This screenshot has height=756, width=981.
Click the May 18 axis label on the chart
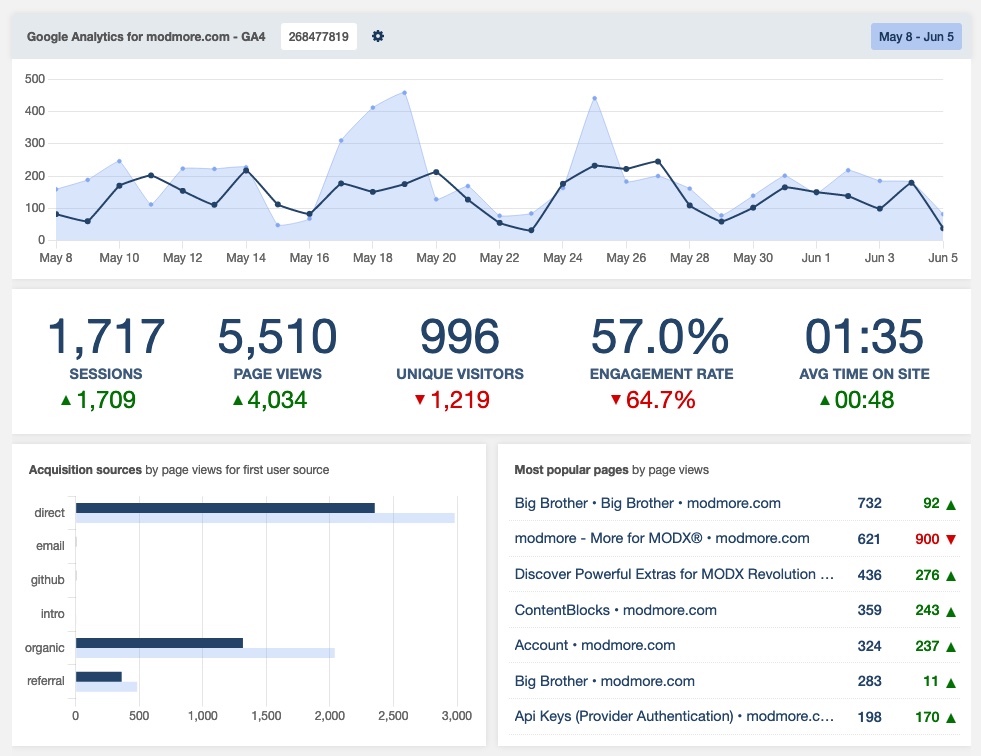tap(373, 258)
